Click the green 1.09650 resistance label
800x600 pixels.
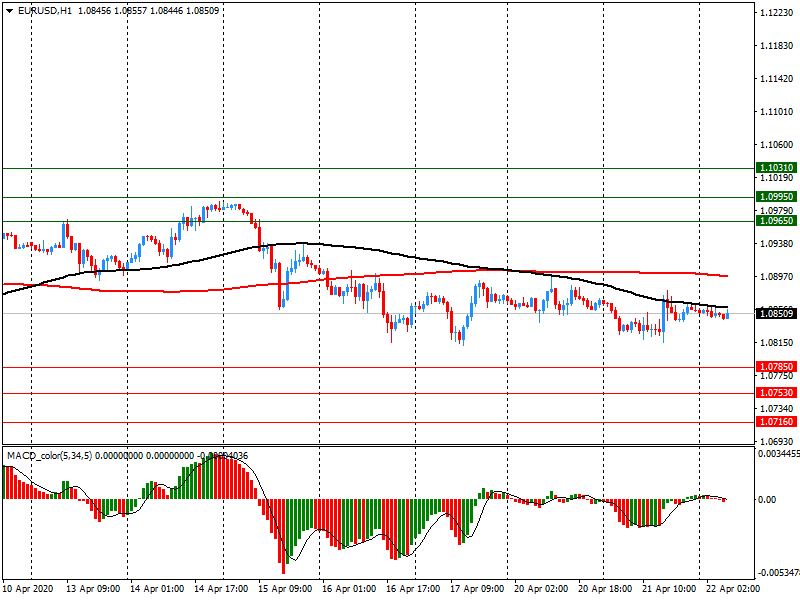click(777, 221)
